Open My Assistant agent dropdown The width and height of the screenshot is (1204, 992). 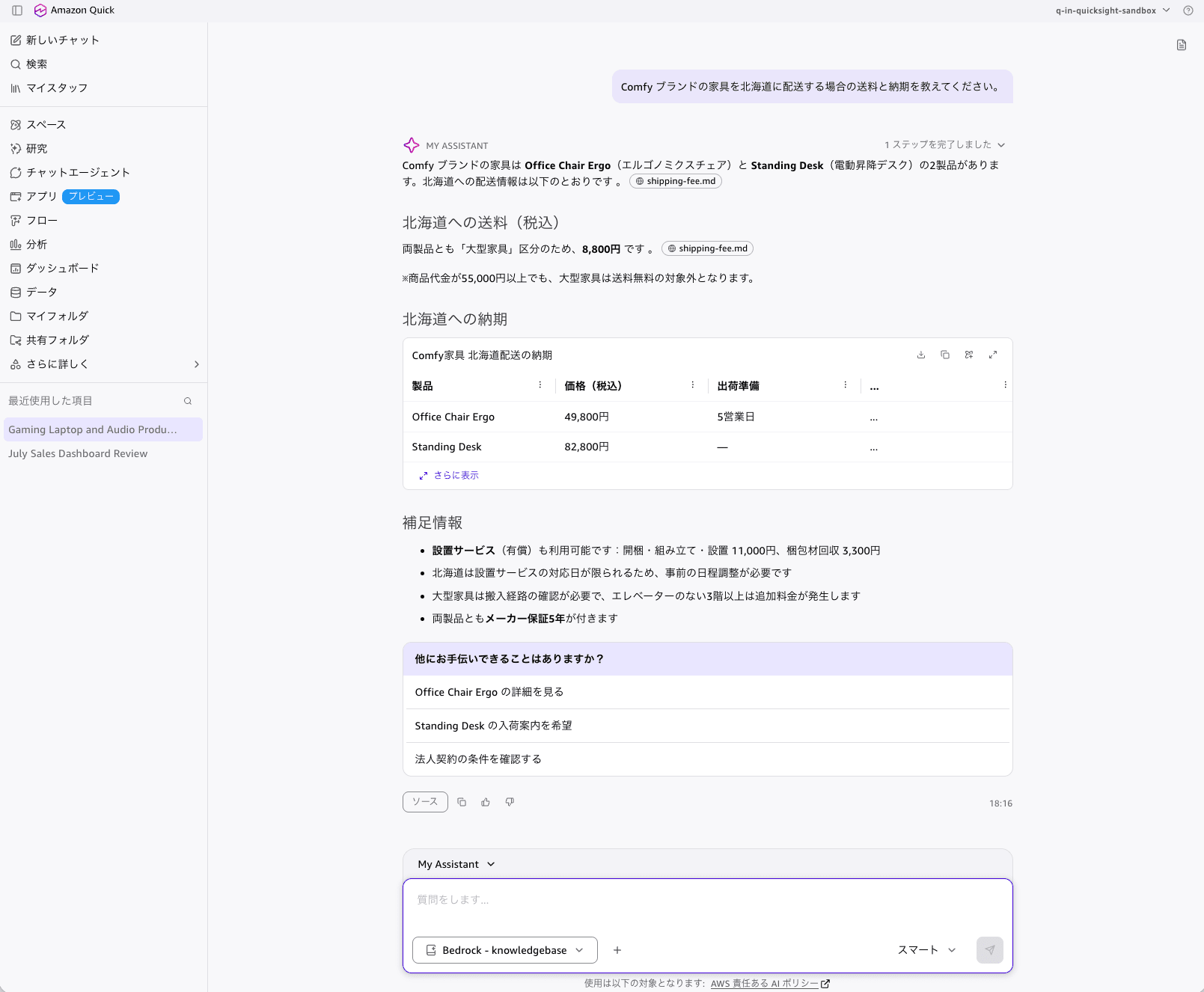[x=456, y=864]
